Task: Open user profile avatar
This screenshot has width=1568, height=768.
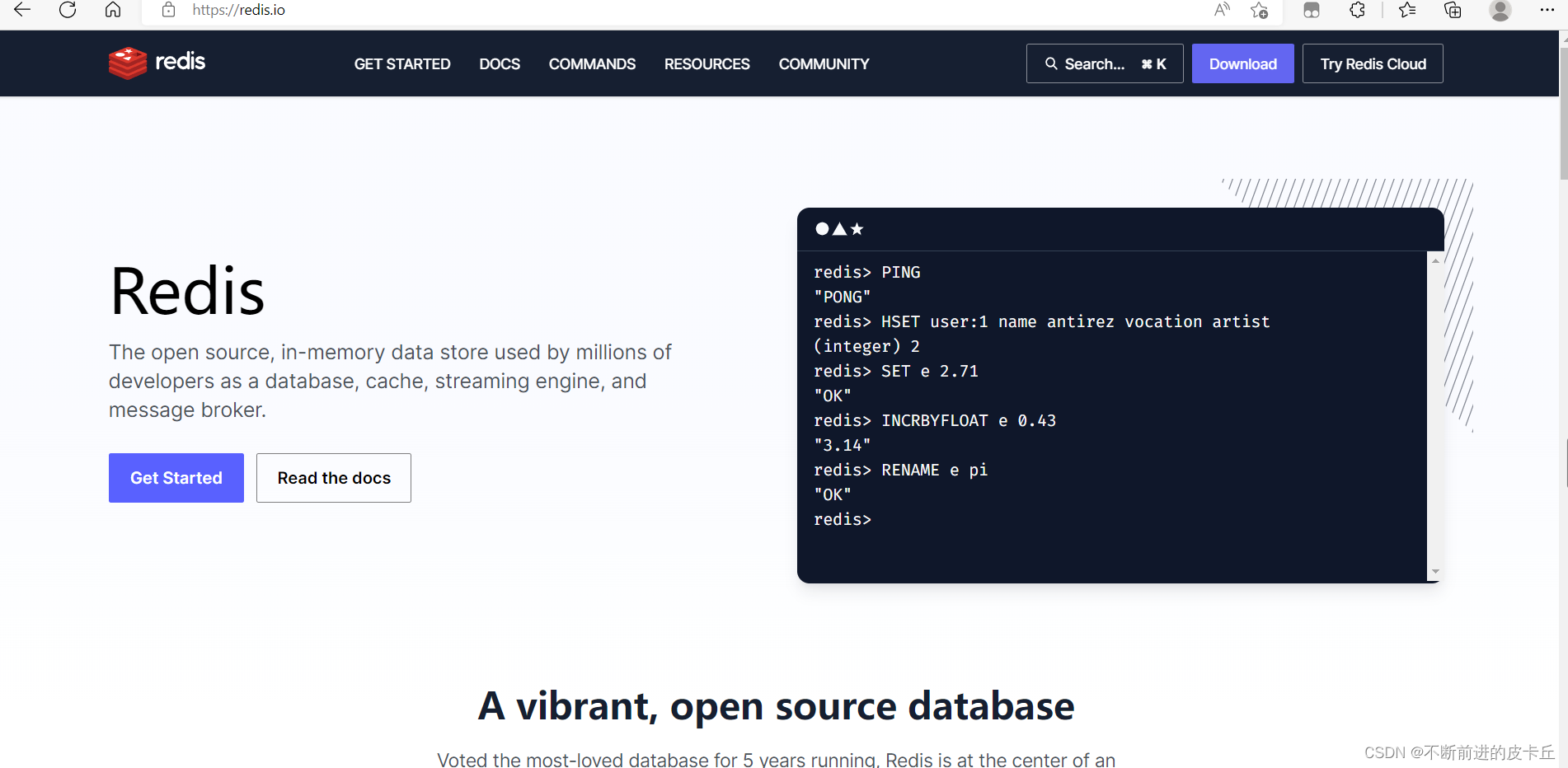Action: coord(1500,10)
